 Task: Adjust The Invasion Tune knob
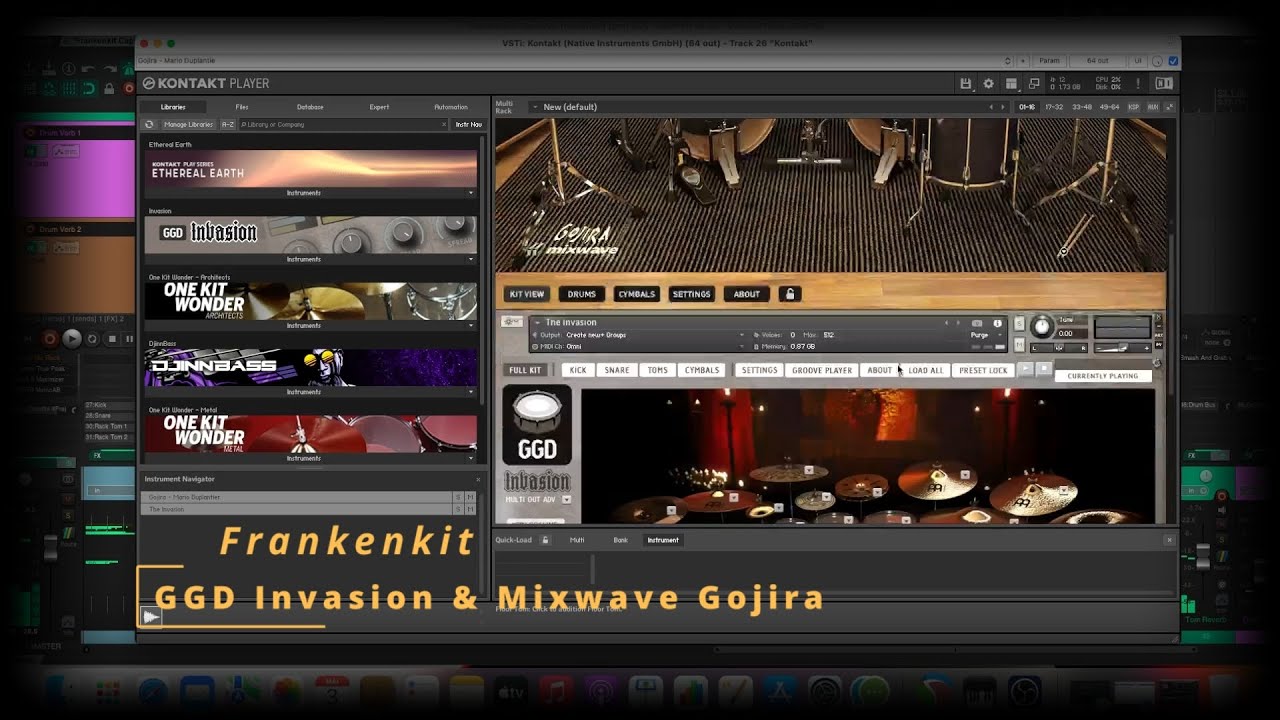pos(1042,326)
